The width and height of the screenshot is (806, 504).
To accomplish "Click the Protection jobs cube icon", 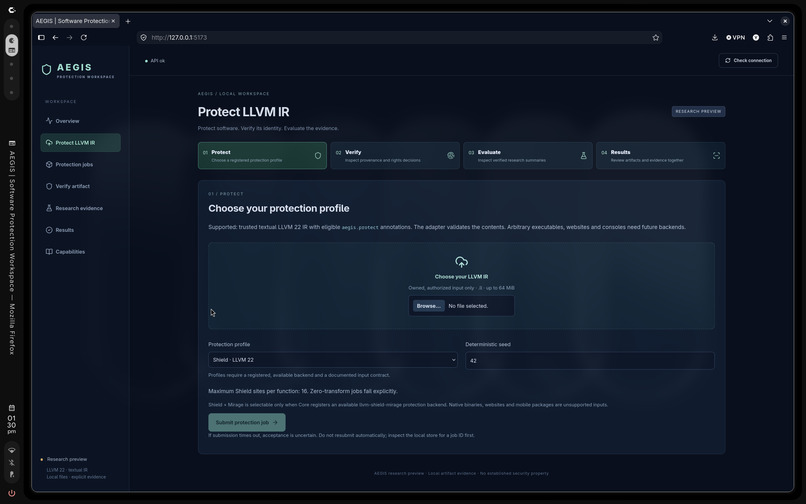I will (x=49, y=165).
